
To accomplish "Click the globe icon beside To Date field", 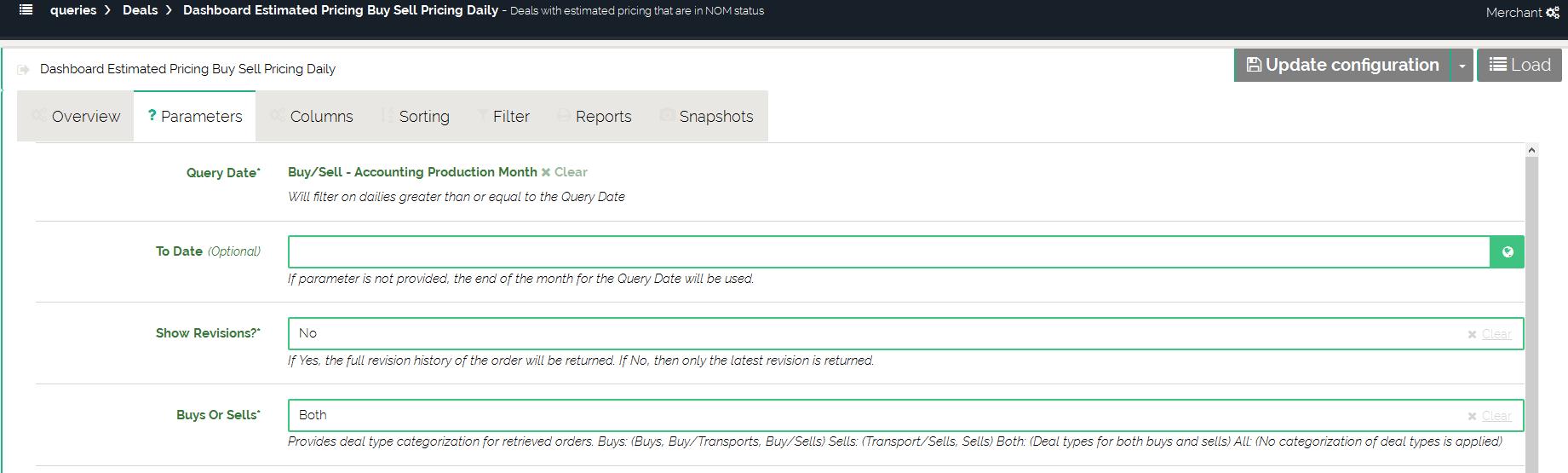I will [1507, 252].
